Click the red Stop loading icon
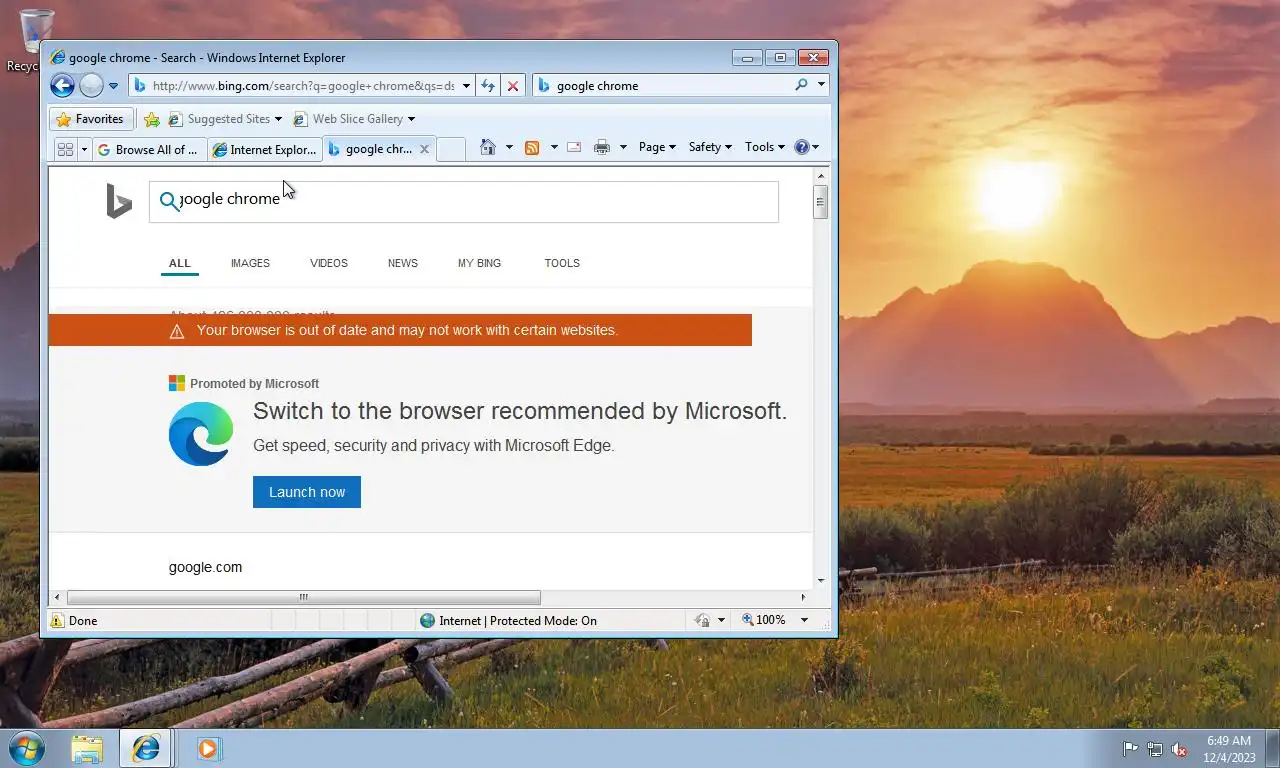The height and width of the screenshot is (768, 1280). coord(513,86)
